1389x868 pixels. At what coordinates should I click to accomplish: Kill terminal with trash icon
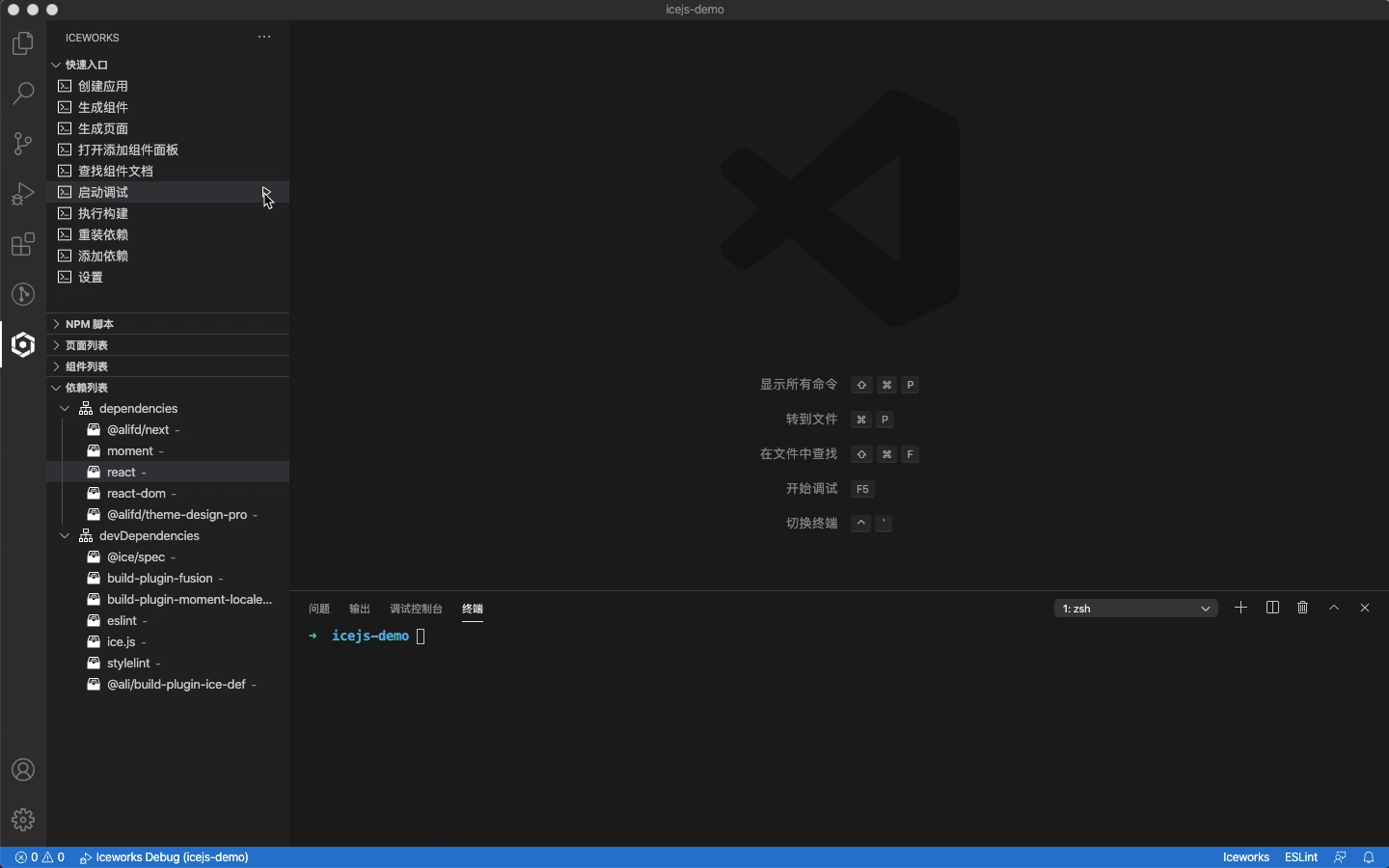(1303, 608)
